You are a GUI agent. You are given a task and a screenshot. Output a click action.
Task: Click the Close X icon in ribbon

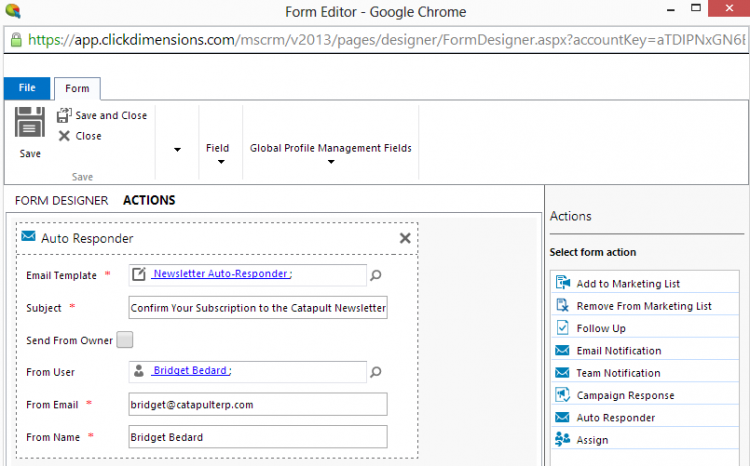click(x=64, y=136)
